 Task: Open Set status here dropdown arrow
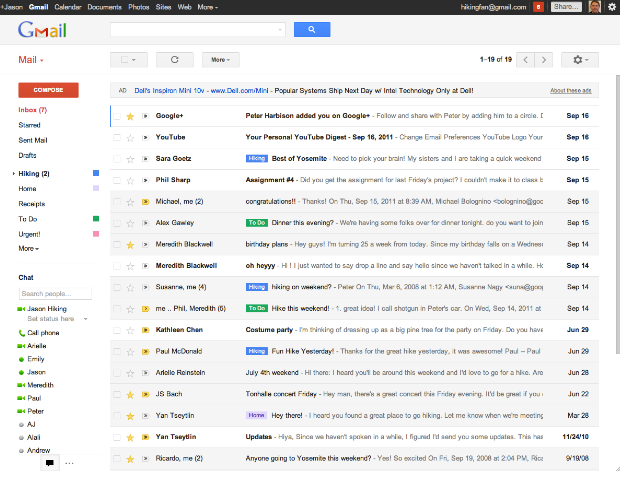(x=85, y=319)
